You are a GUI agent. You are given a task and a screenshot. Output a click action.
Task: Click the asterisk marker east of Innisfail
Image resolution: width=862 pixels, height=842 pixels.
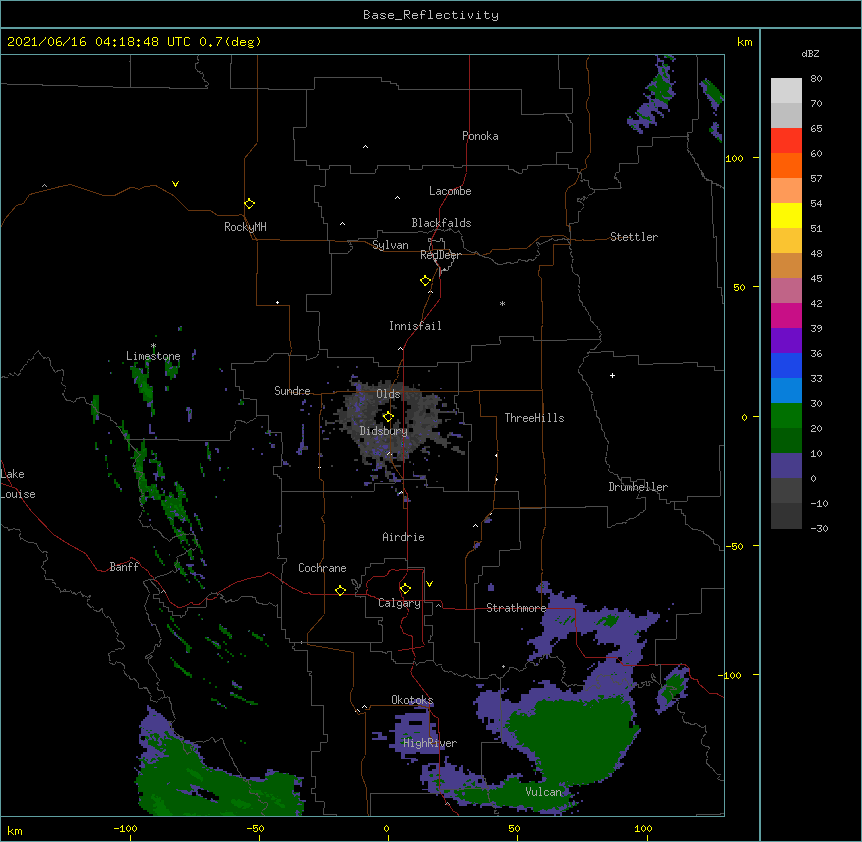point(502,304)
